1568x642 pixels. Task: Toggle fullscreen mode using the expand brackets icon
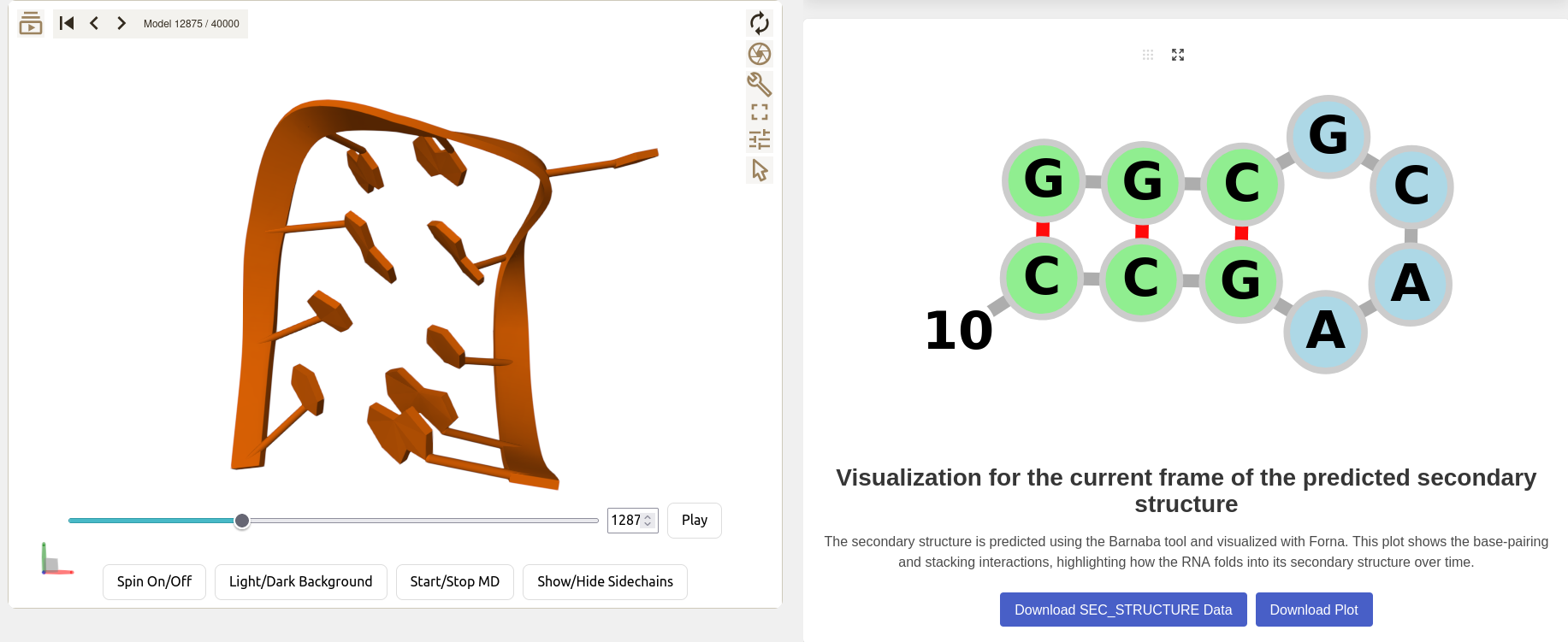click(760, 112)
